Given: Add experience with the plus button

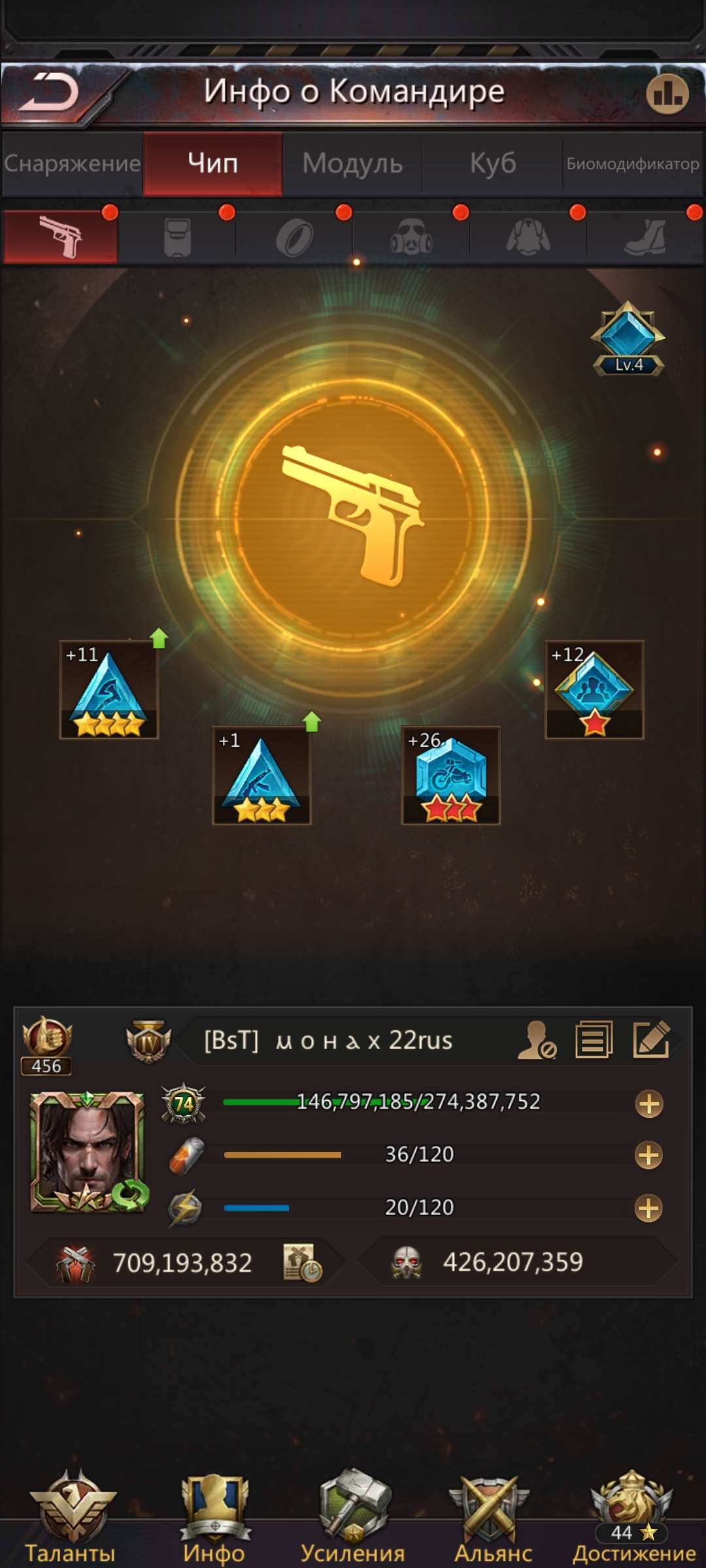Looking at the screenshot, I should 649,1104.
